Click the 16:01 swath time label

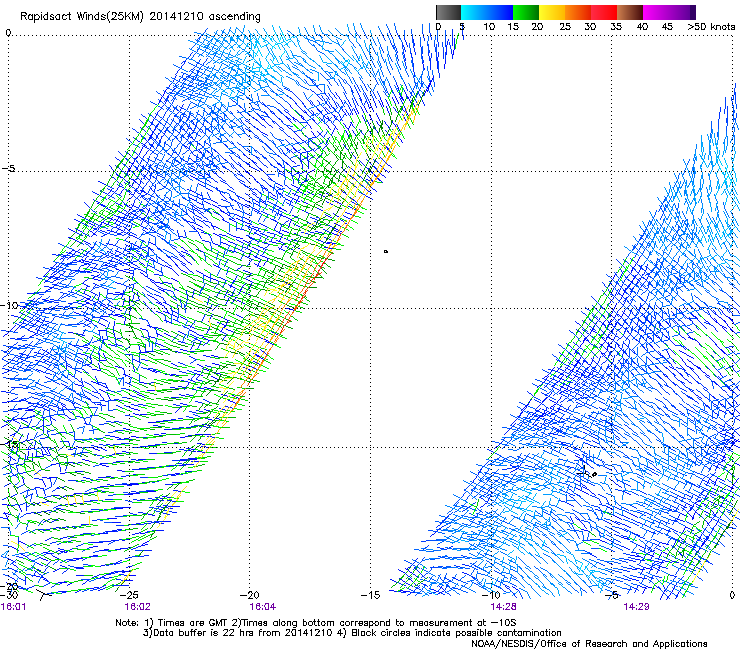[13, 606]
